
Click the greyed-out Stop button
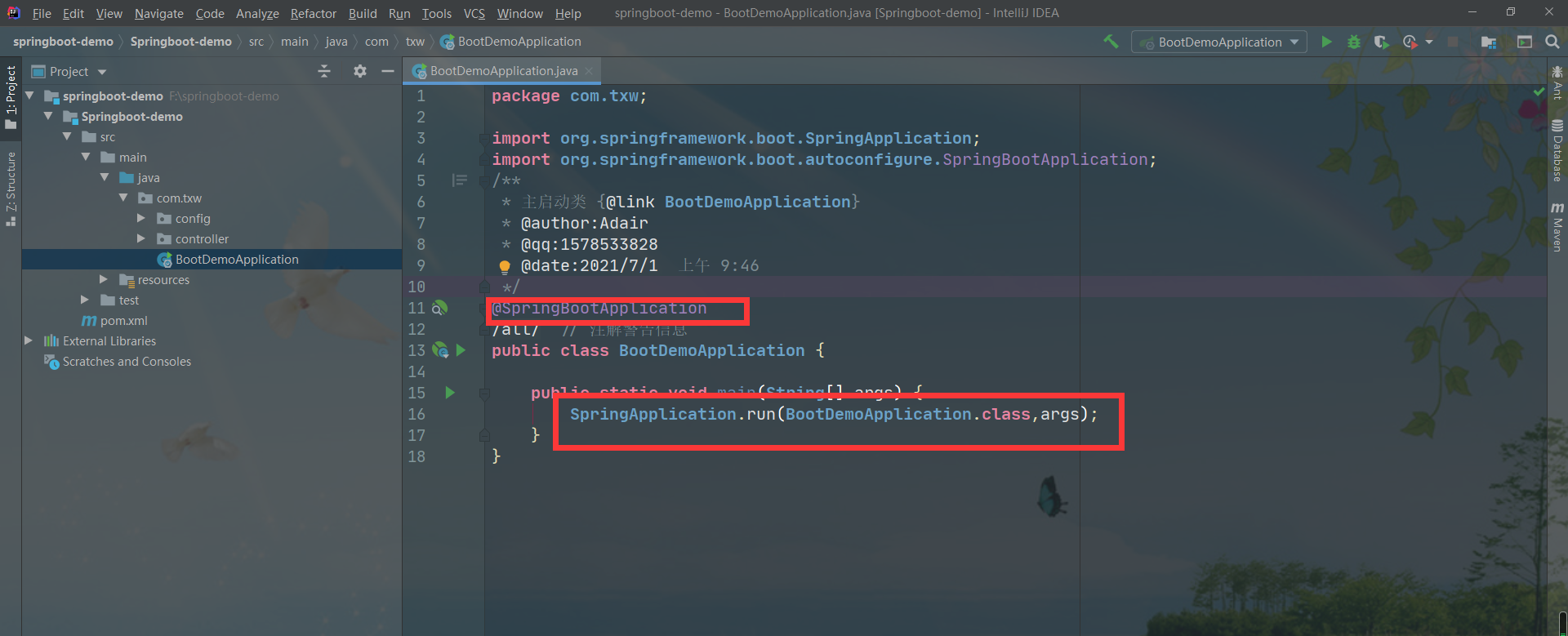tap(1453, 42)
